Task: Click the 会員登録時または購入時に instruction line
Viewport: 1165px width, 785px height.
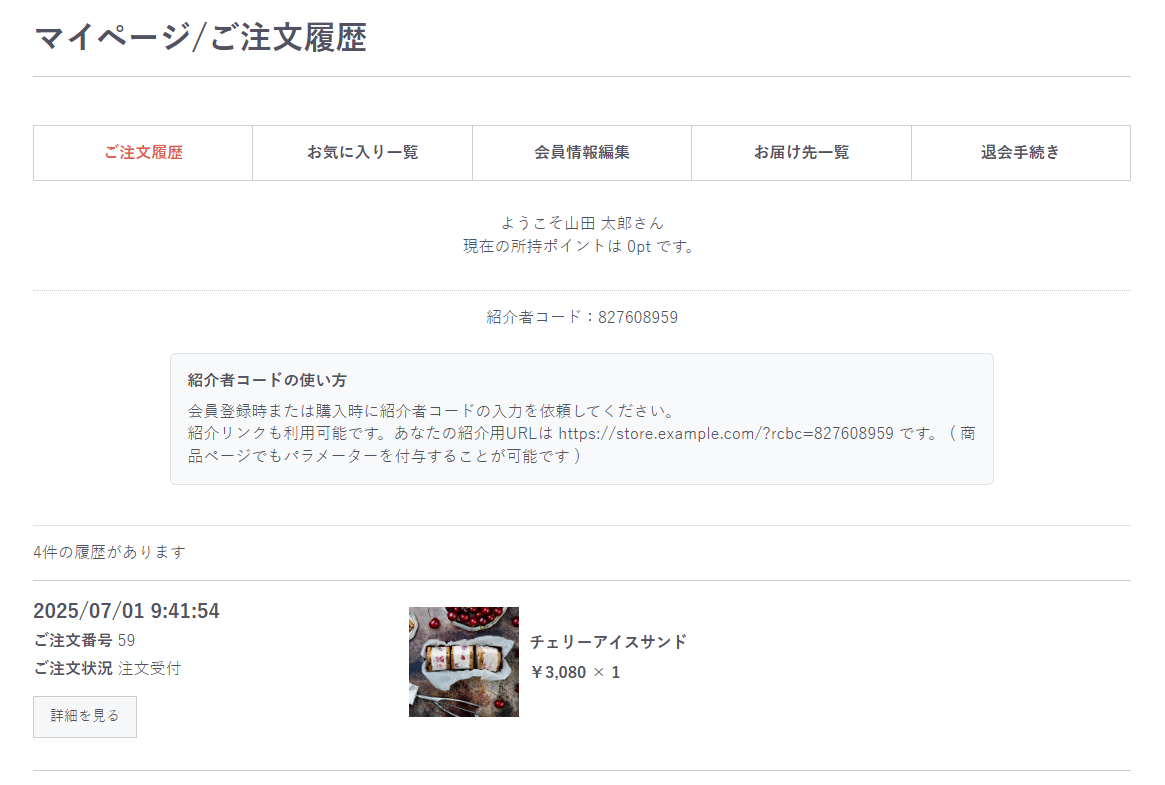Action: click(x=431, y=411)
